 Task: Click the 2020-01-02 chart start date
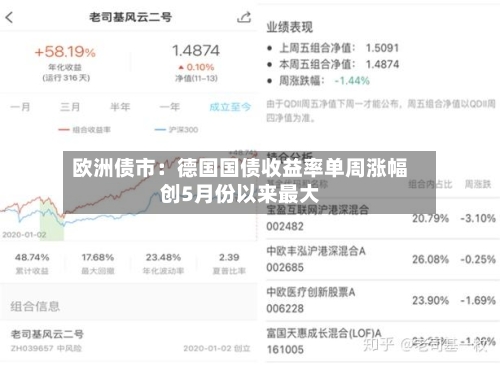pos(24,235)
